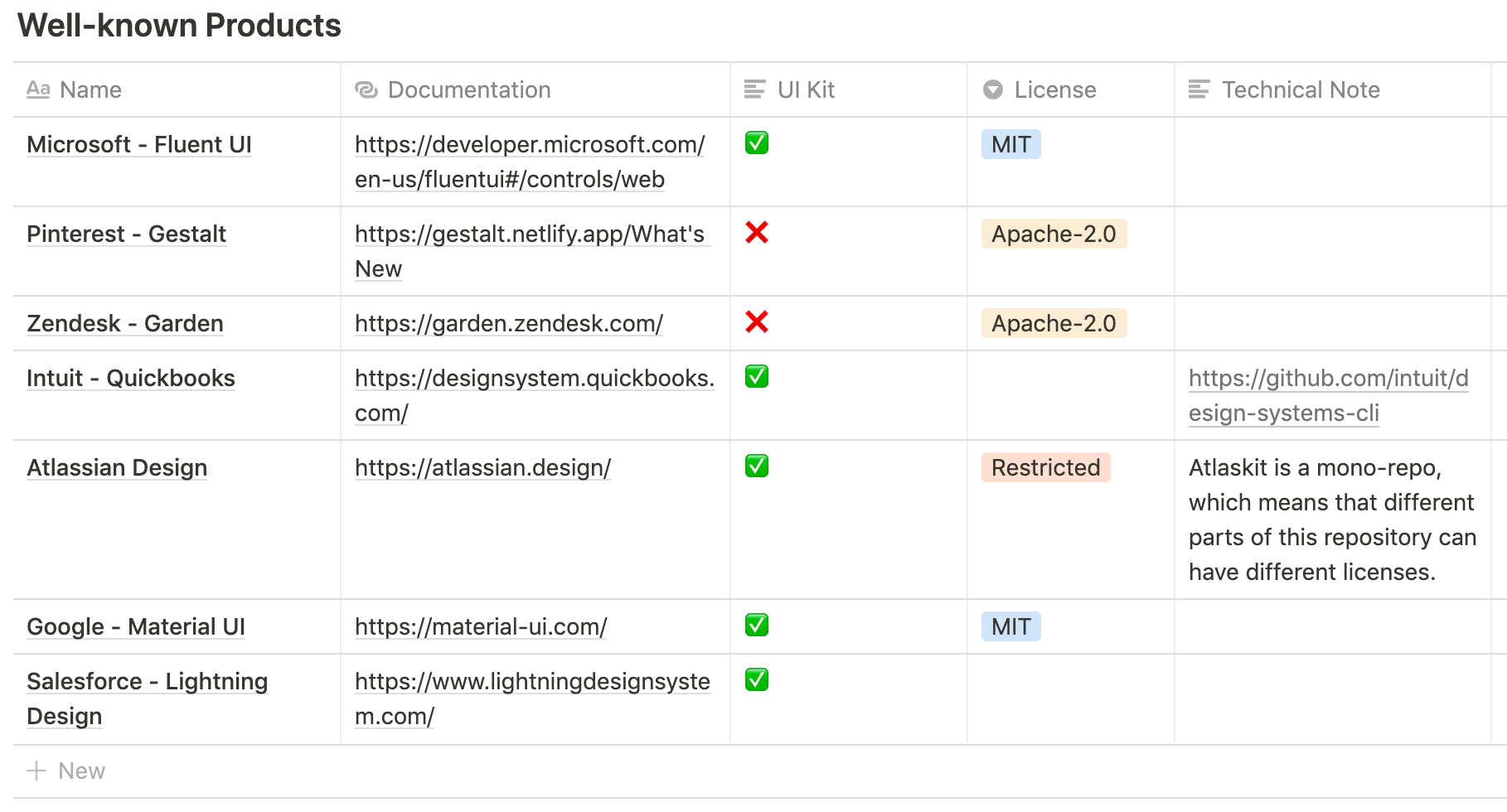
Task: Open the GitHub intuit design-systems-cli link
Action: coord(1327,395)
